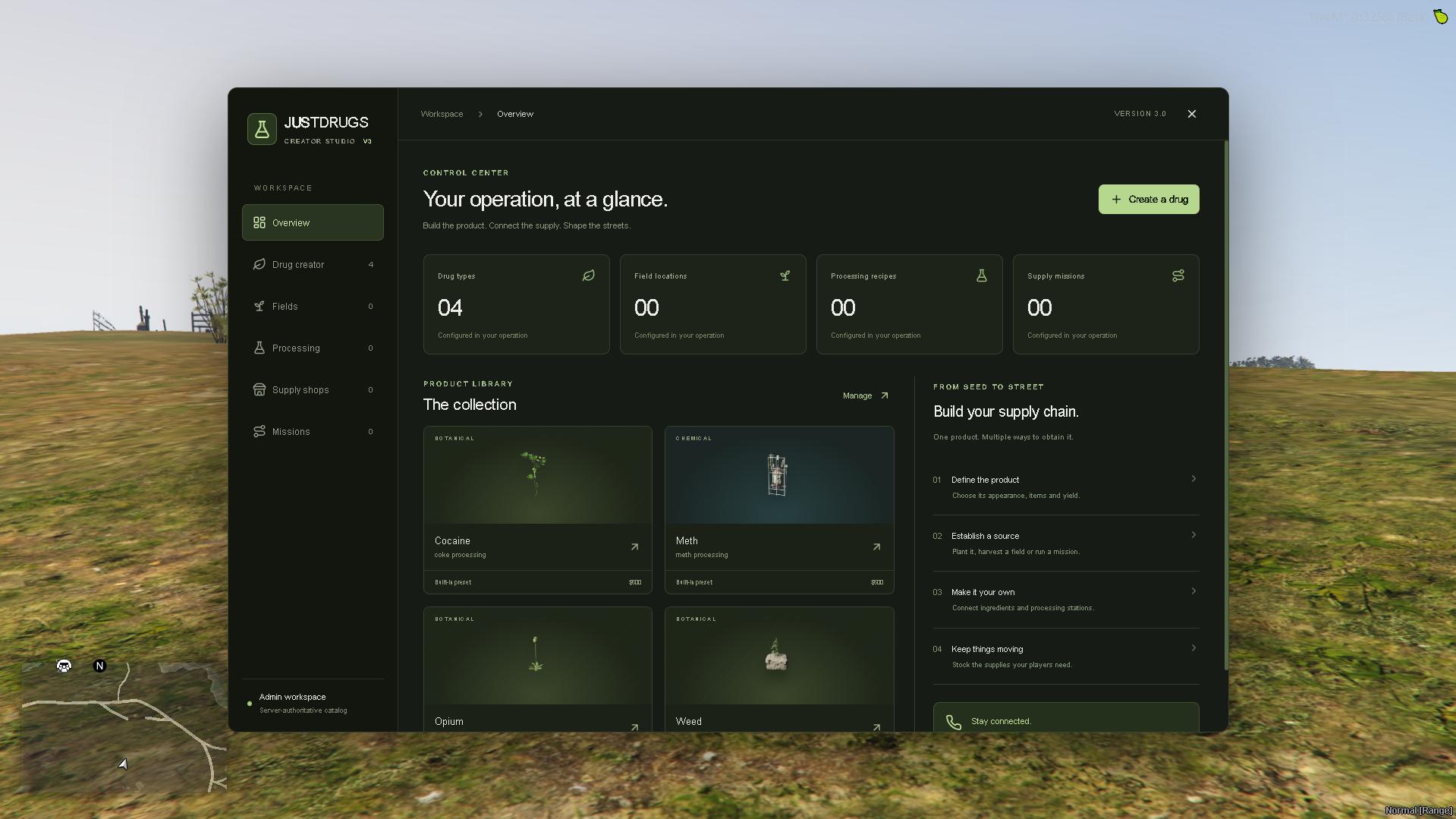Click the arrow icon beside Manage
The height and width of the screenshot is (819, 1456).
point(885,395)
